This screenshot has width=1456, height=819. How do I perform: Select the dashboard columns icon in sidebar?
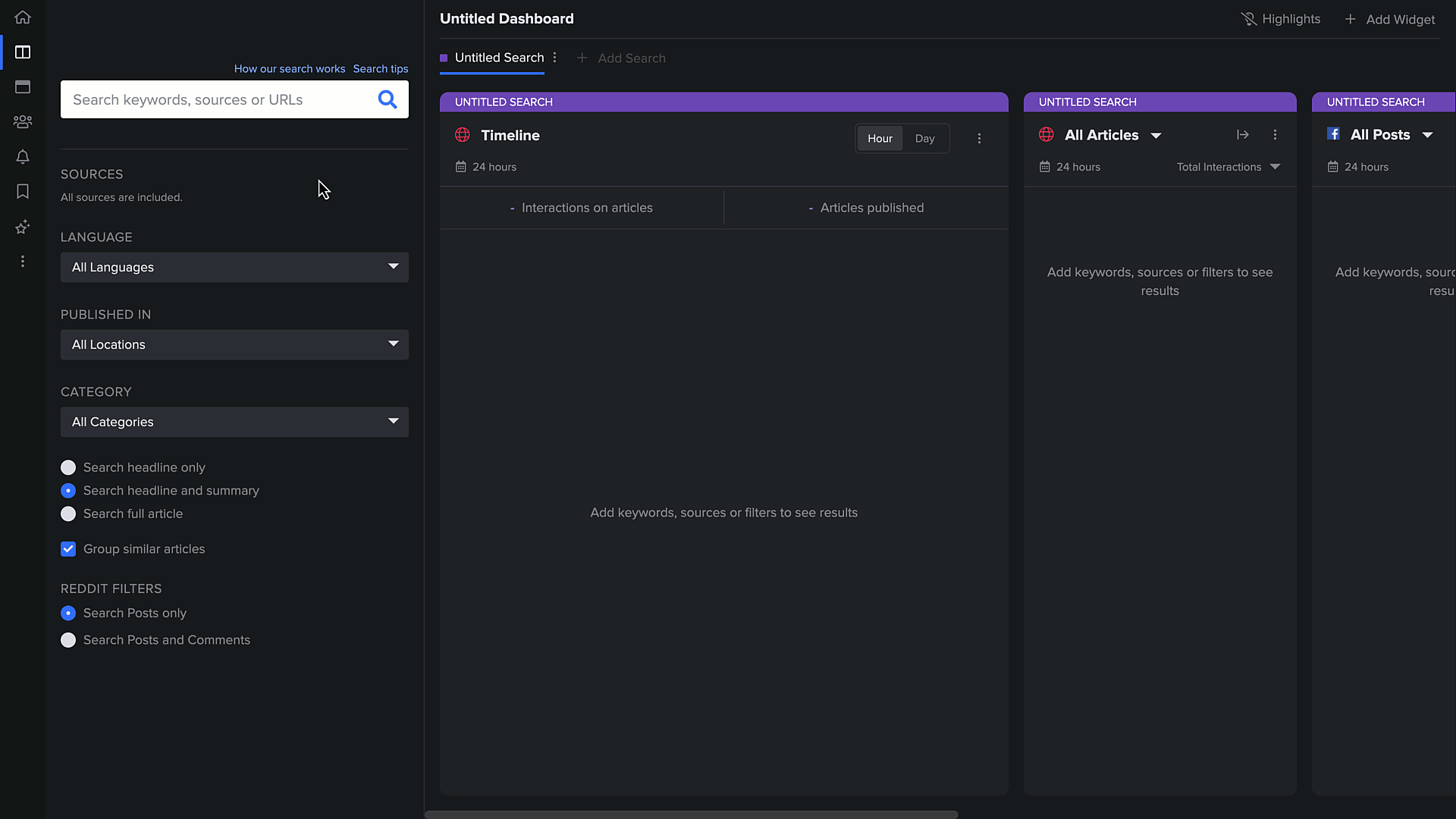(x=23, y=52)
